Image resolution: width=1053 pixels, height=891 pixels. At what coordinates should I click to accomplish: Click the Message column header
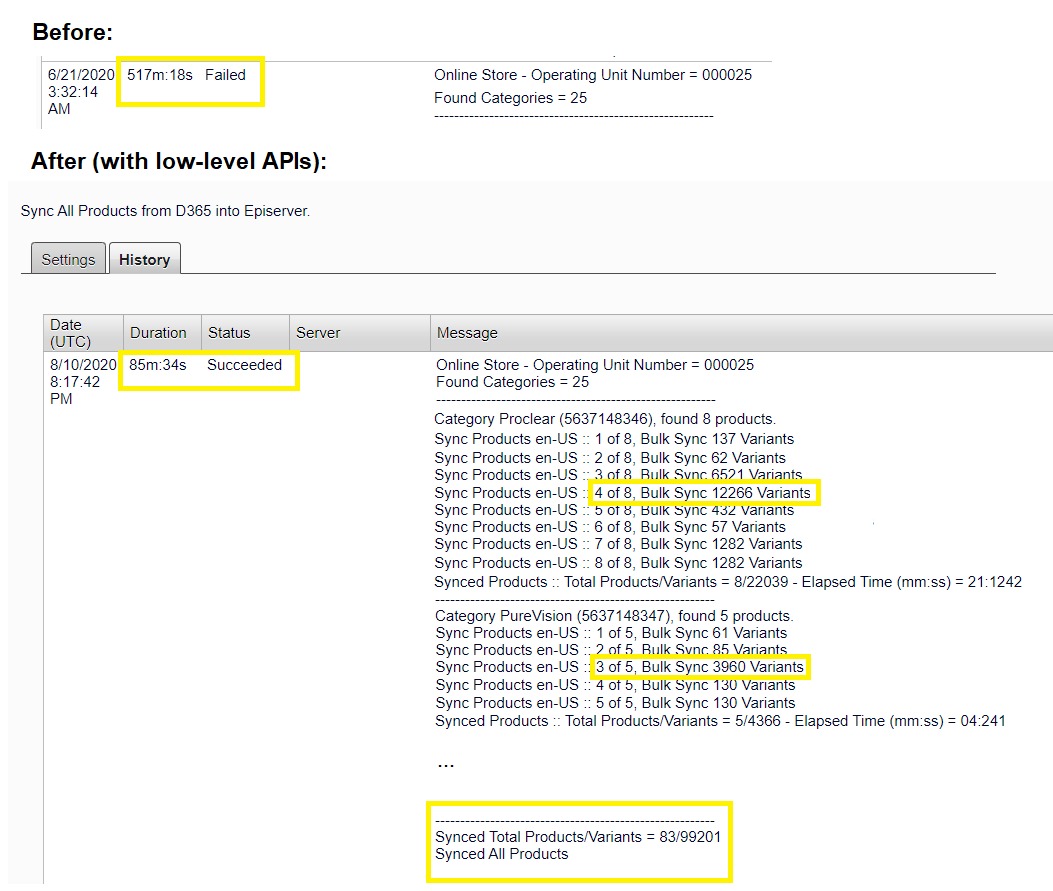coord(467,333)
